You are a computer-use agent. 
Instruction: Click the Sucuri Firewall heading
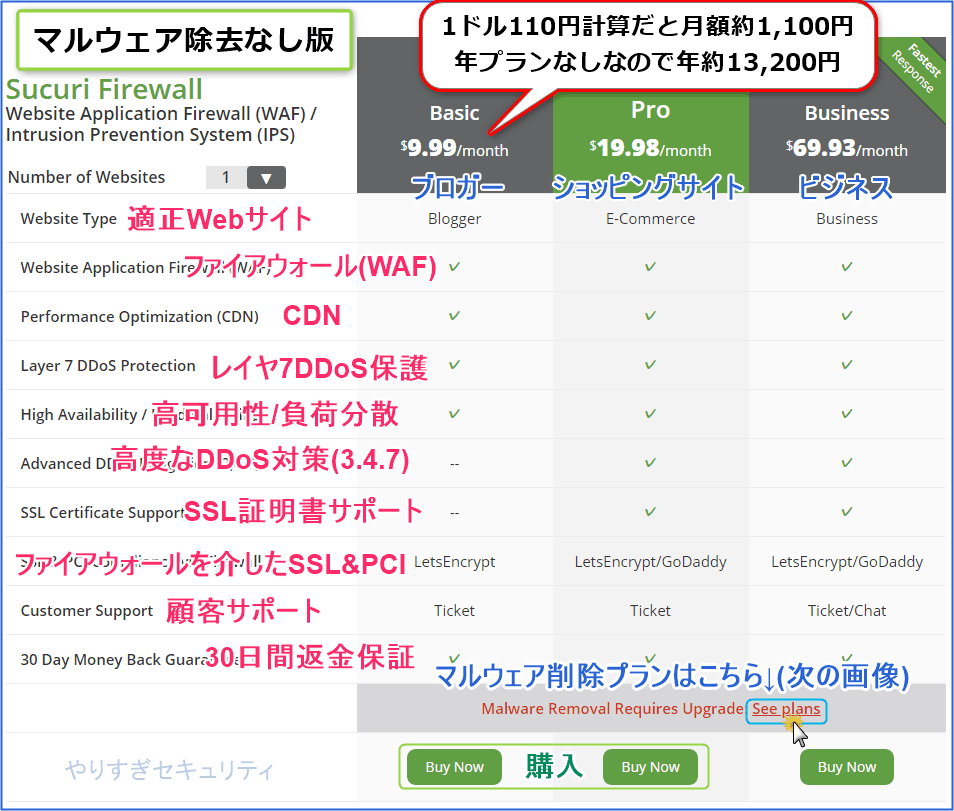(x=104, y=89)
